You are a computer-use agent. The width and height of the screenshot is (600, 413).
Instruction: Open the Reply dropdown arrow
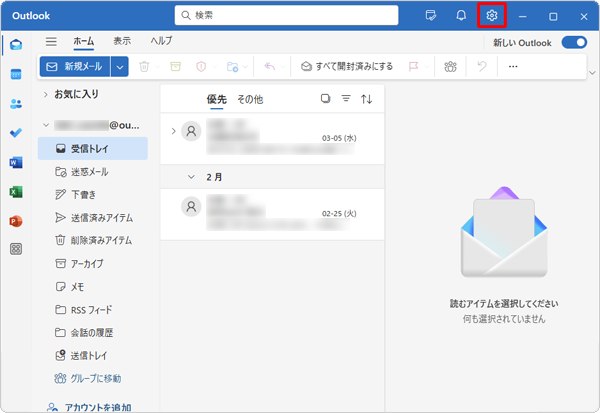pos(283,67)
